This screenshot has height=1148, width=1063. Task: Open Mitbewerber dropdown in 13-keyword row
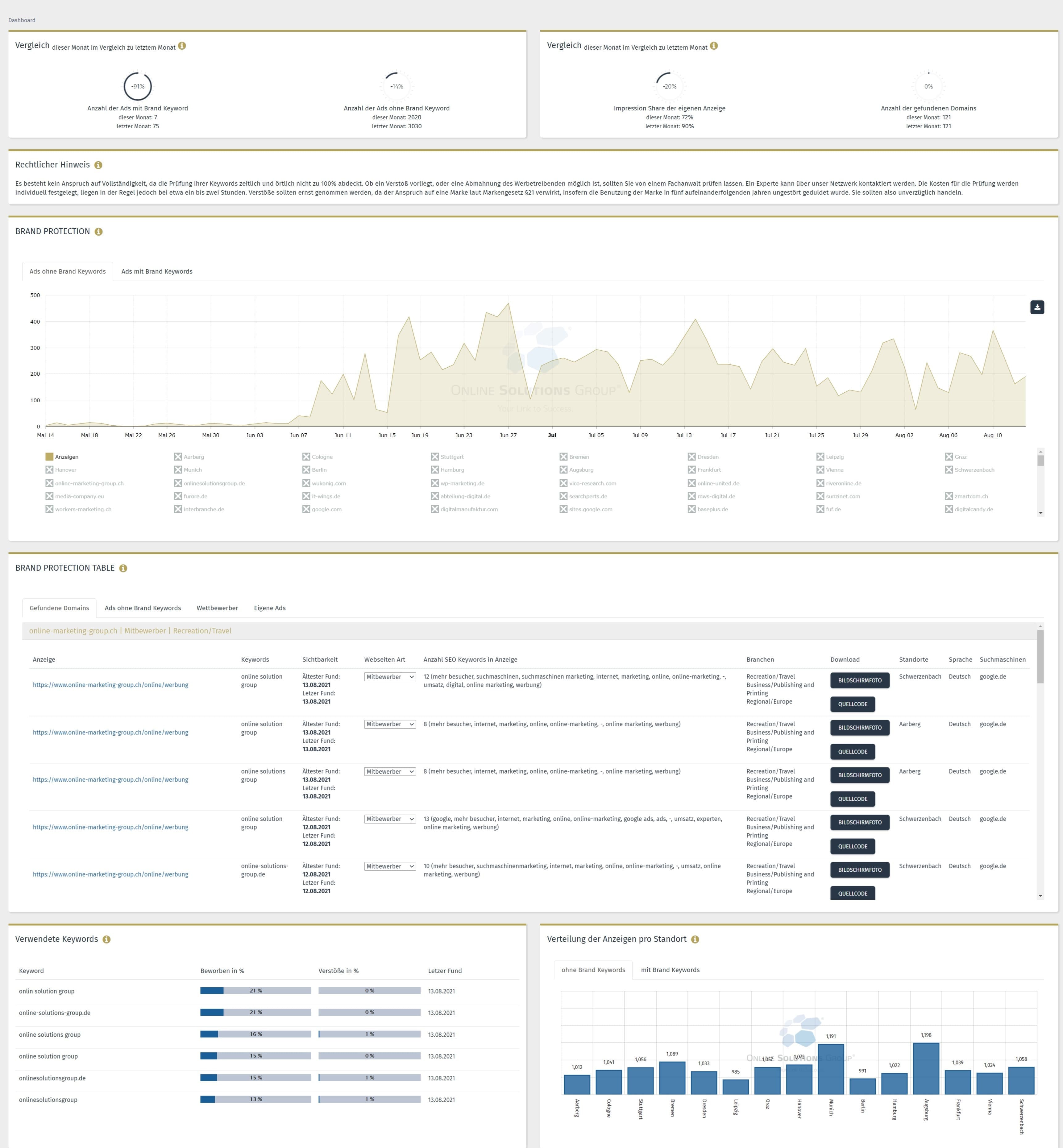coord(390,819)
